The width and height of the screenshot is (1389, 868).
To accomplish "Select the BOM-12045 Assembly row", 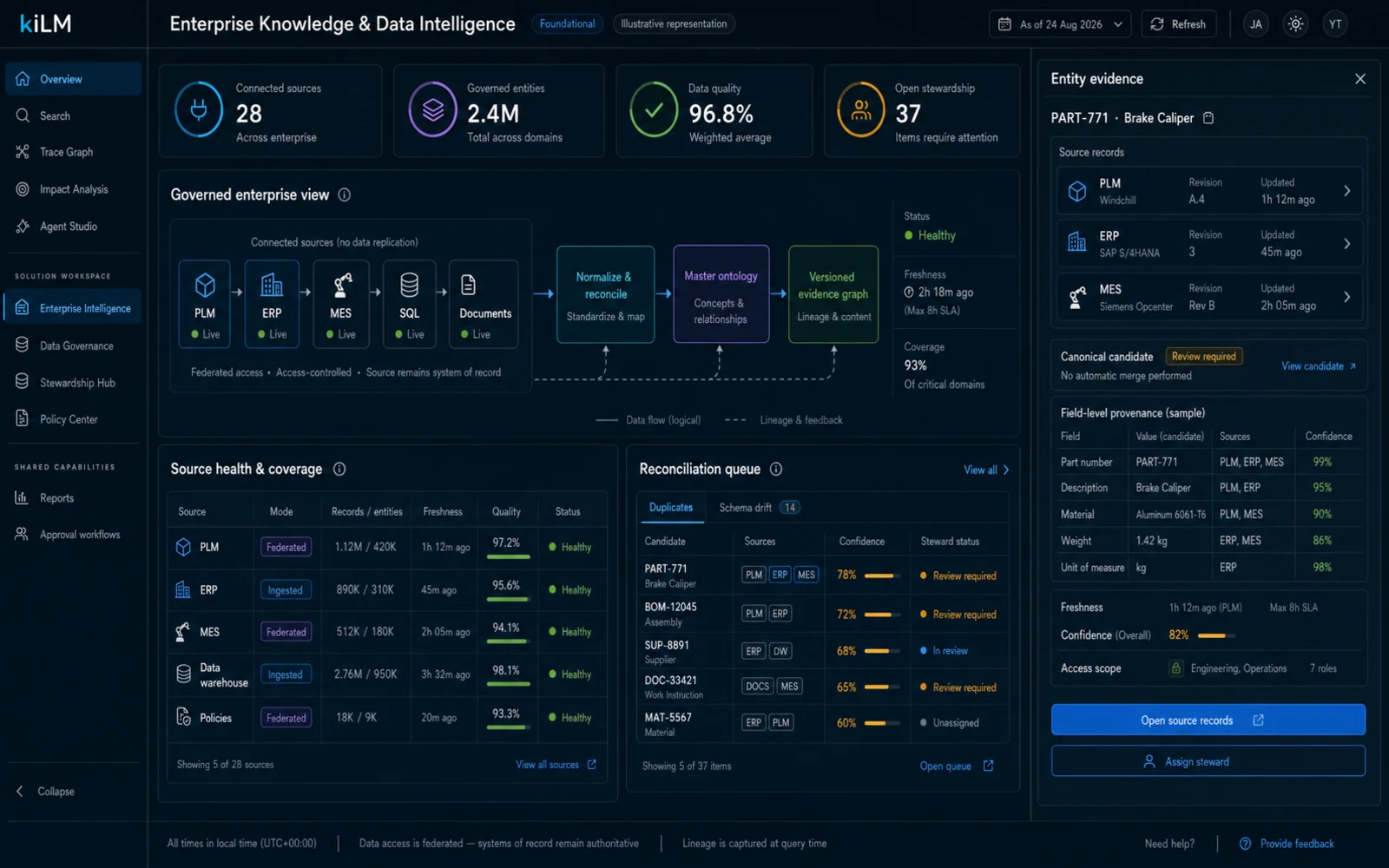I will click(822, 614).
